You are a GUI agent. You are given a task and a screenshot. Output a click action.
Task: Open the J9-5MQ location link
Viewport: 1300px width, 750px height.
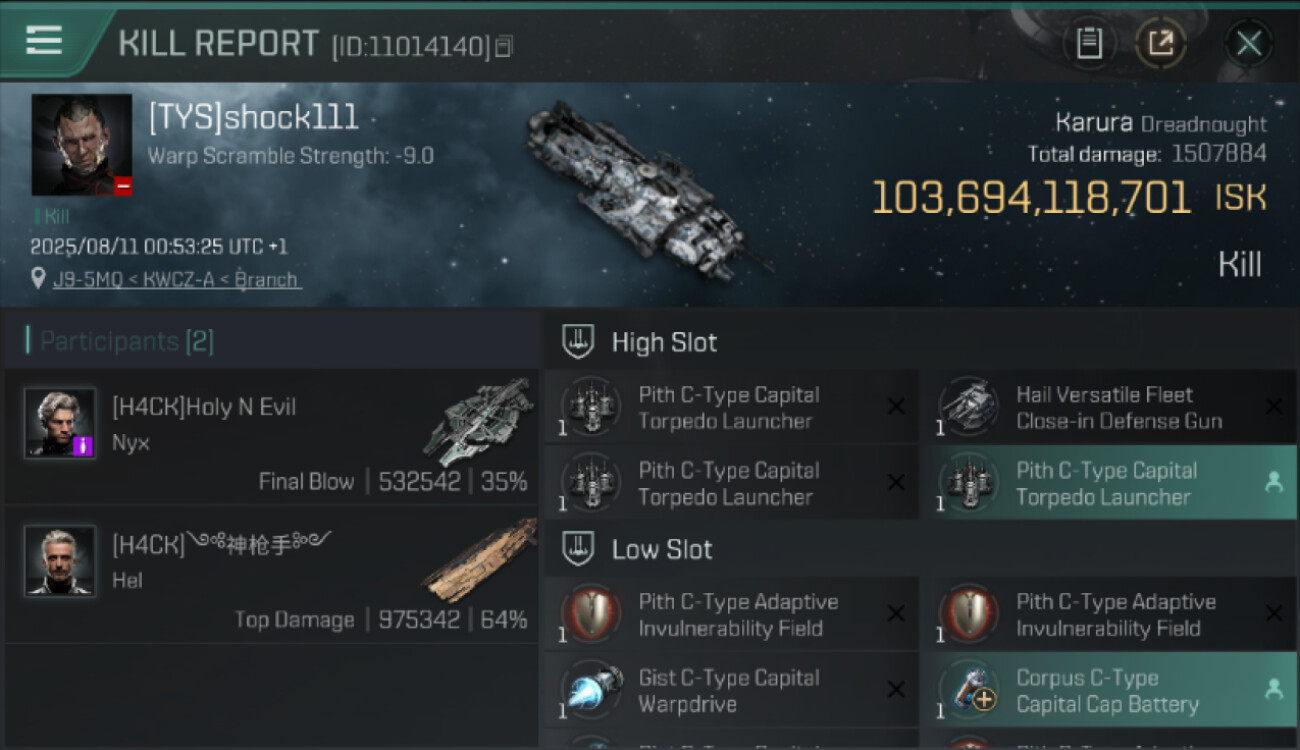[177, 280]
